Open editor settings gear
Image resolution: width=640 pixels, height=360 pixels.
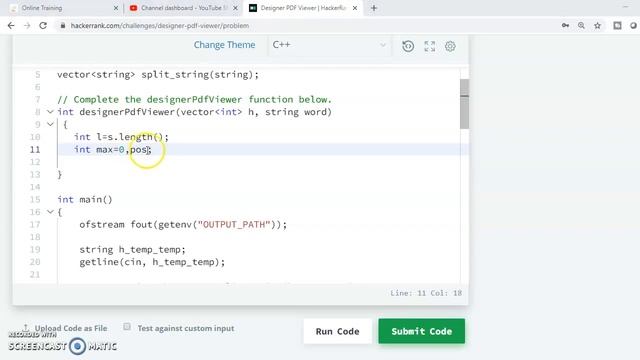click(x=450, y=46)
